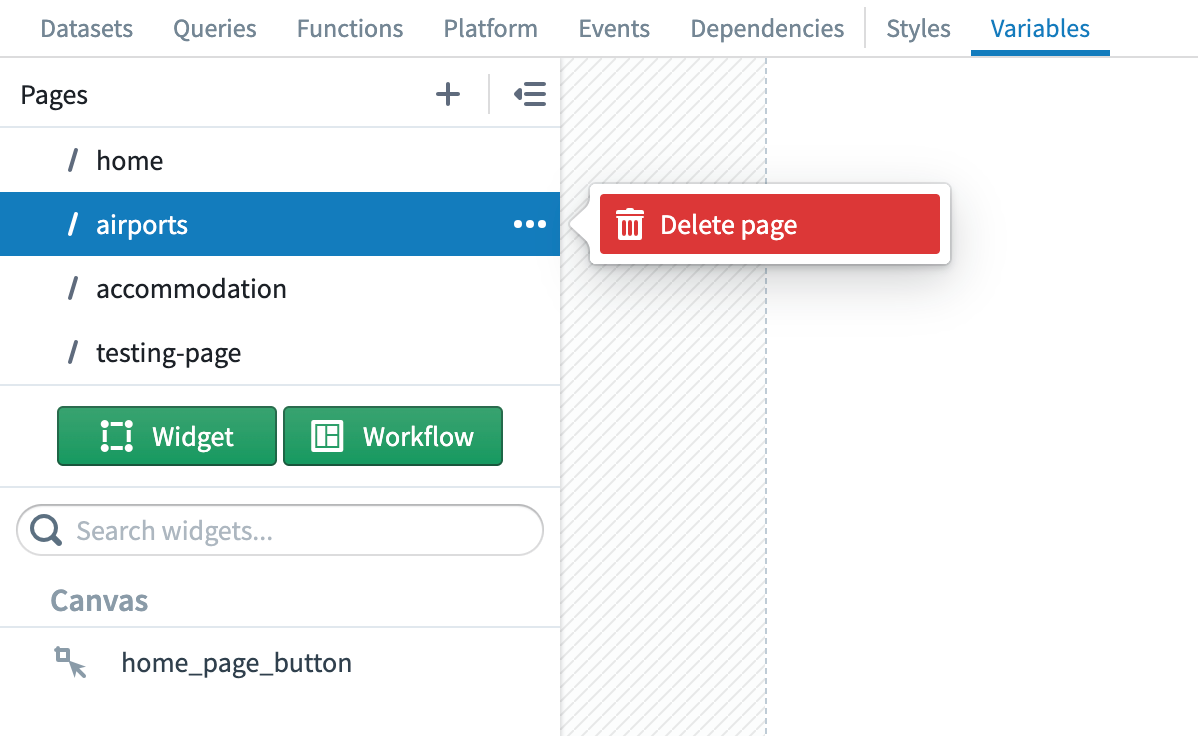Click the home_page_button widget cursor icon
Image resolution: width=1198 pixels, height=736 pixels.
click(x=70, y=663)
